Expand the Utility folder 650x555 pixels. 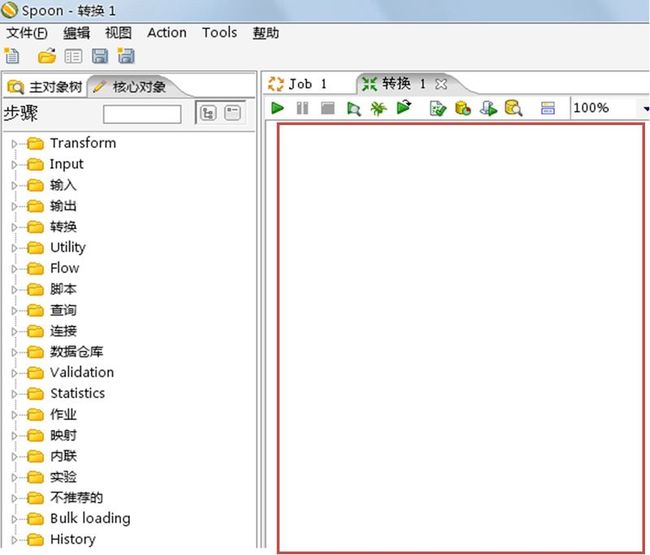click(14, 248)
